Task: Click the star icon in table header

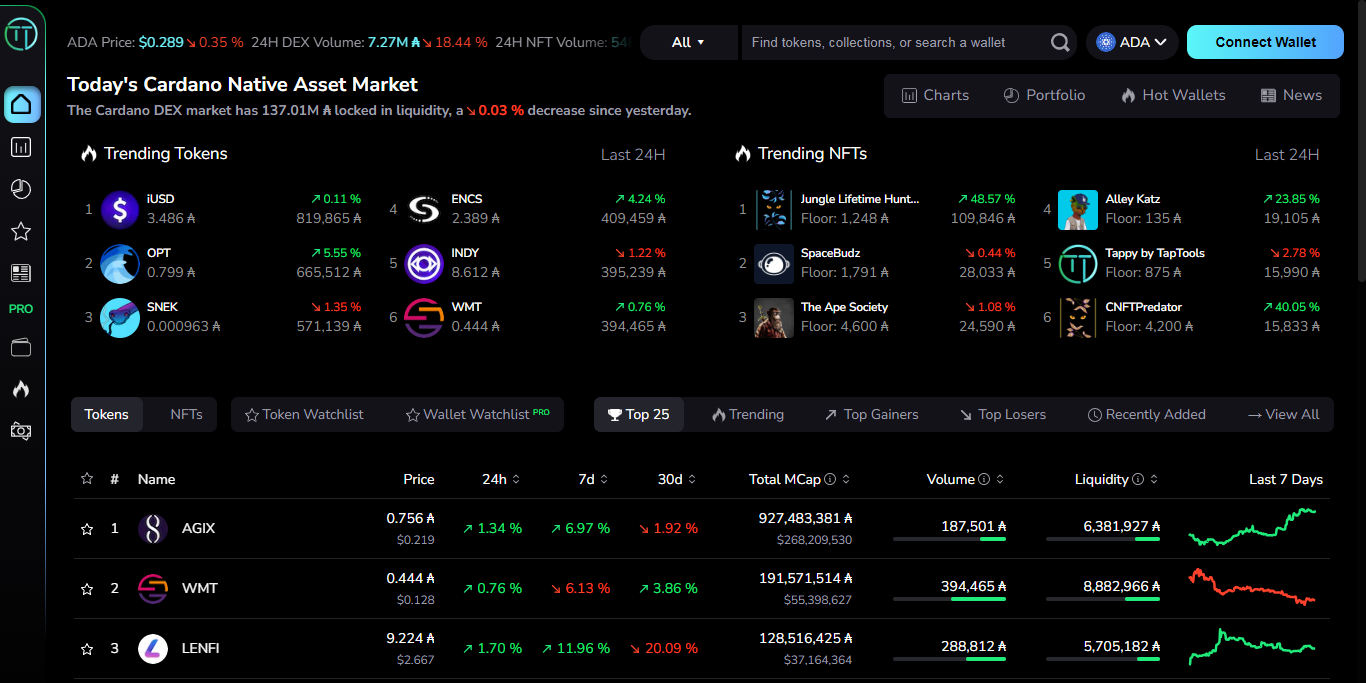Action: (x=87, y=479)
